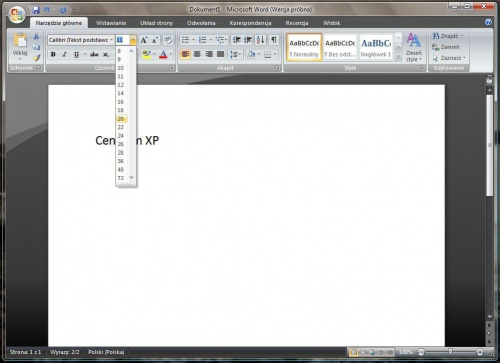
Task: Select font size 20 from list
Action: pyautogui.click(x=121, y=119)
